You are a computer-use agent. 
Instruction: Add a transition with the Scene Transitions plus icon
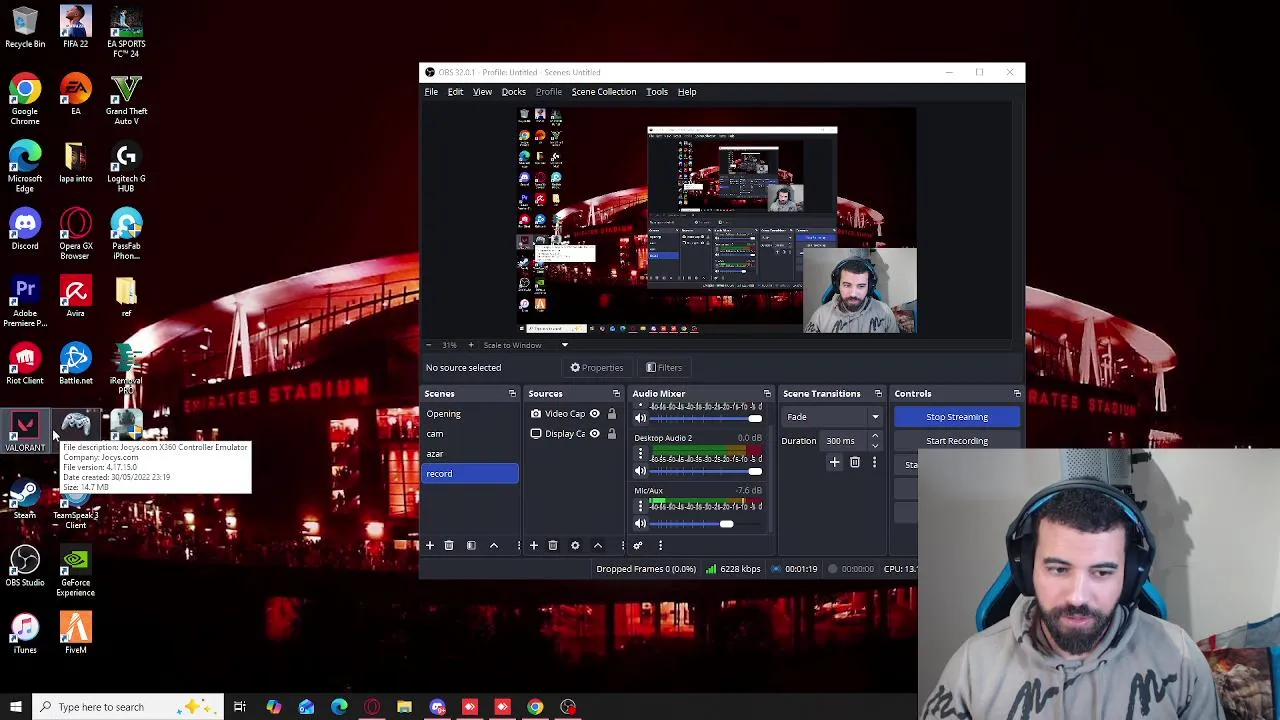coord(835,462)
